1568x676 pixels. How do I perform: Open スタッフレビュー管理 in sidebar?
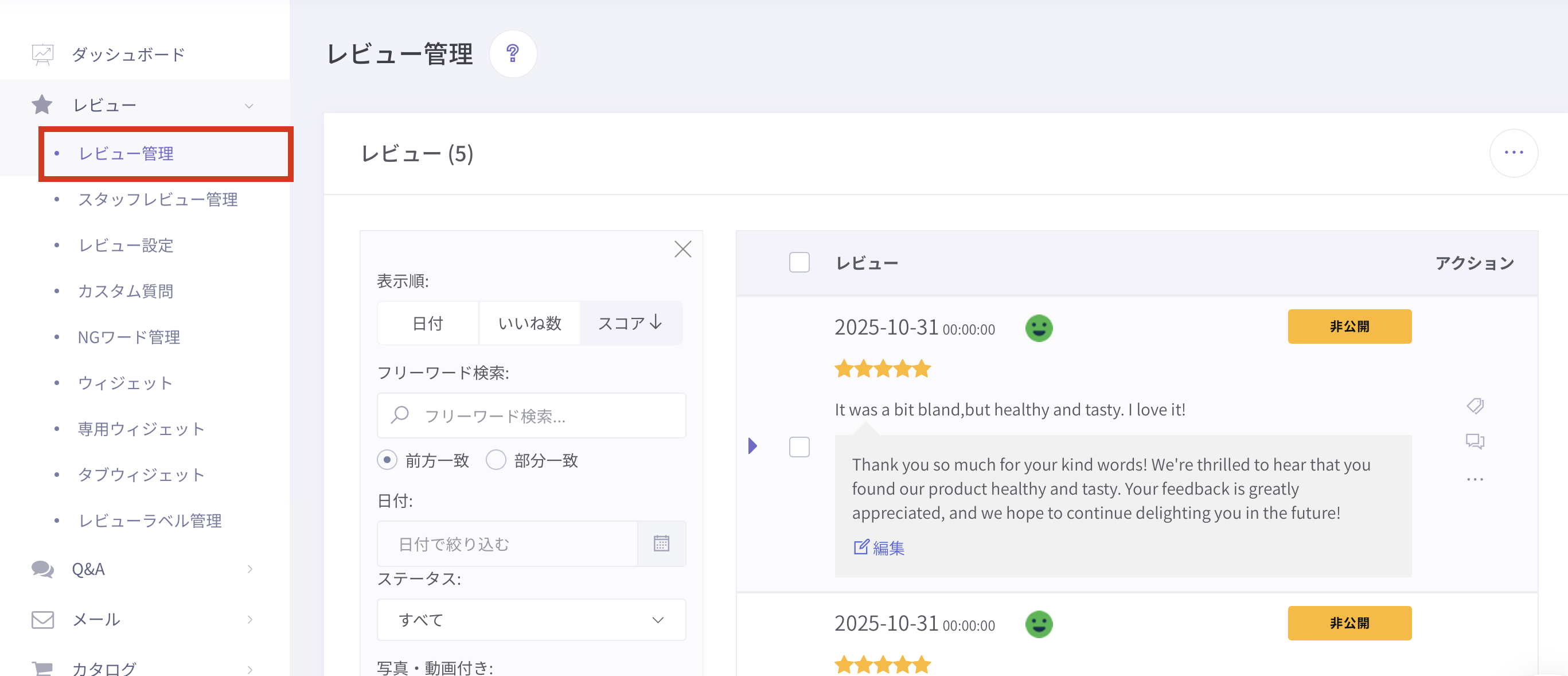158,200
